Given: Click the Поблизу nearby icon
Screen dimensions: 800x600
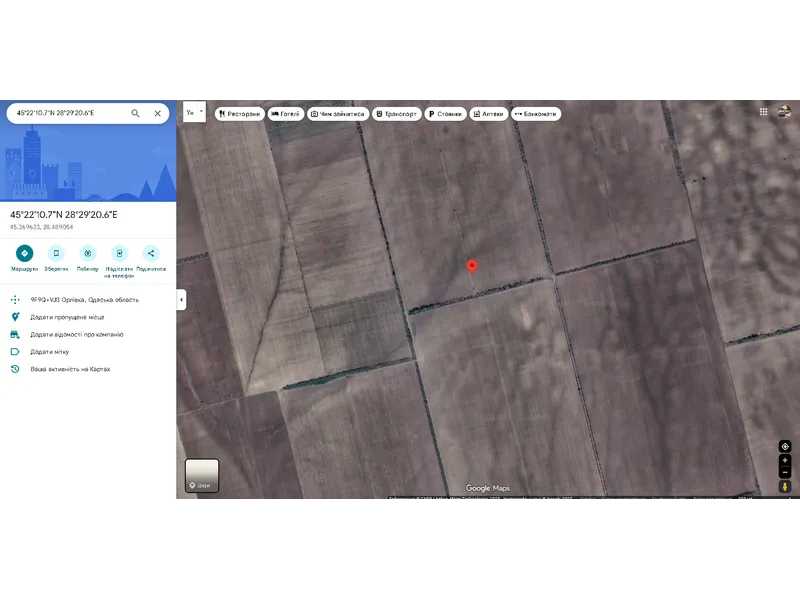Looking at the screenshot, I should 88,253.
